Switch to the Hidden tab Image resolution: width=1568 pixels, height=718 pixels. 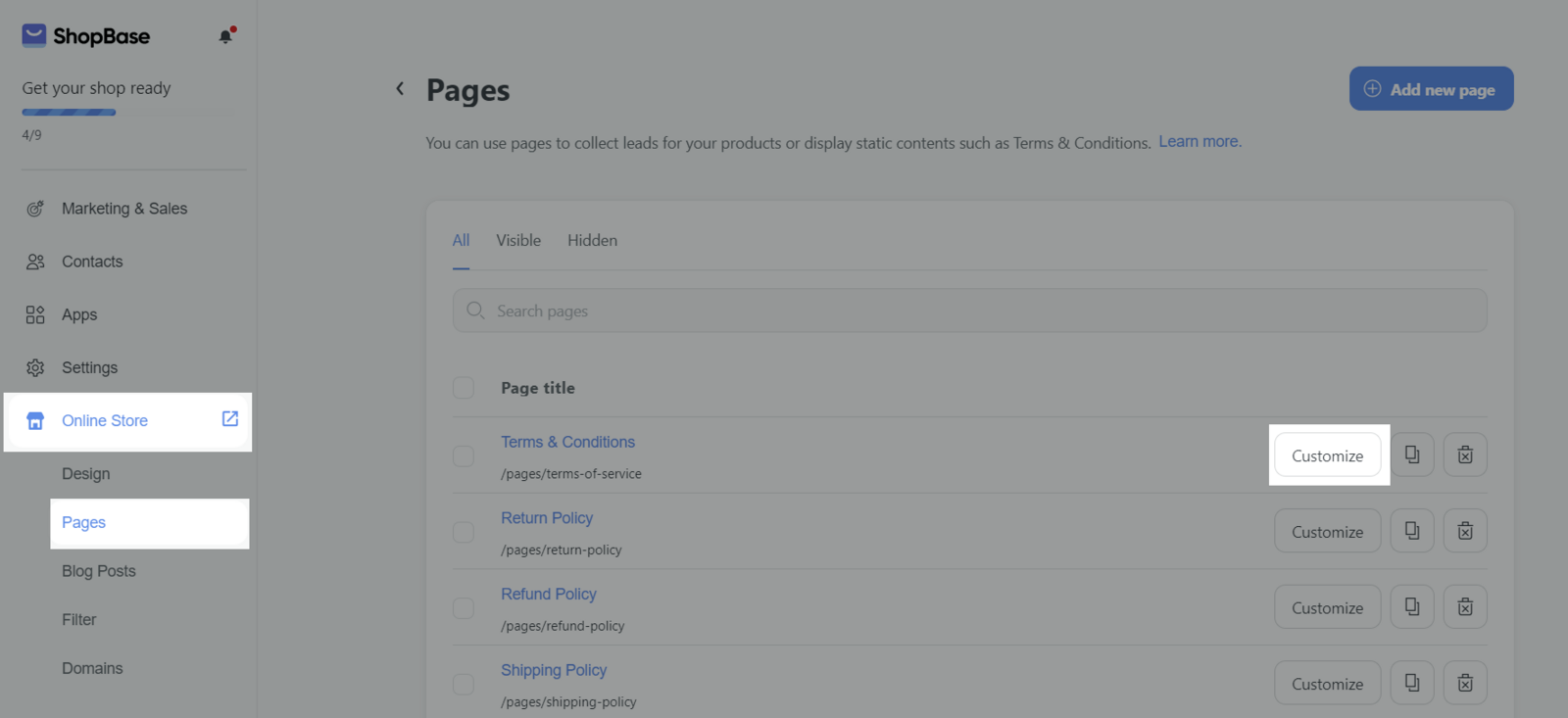(592, 241)
